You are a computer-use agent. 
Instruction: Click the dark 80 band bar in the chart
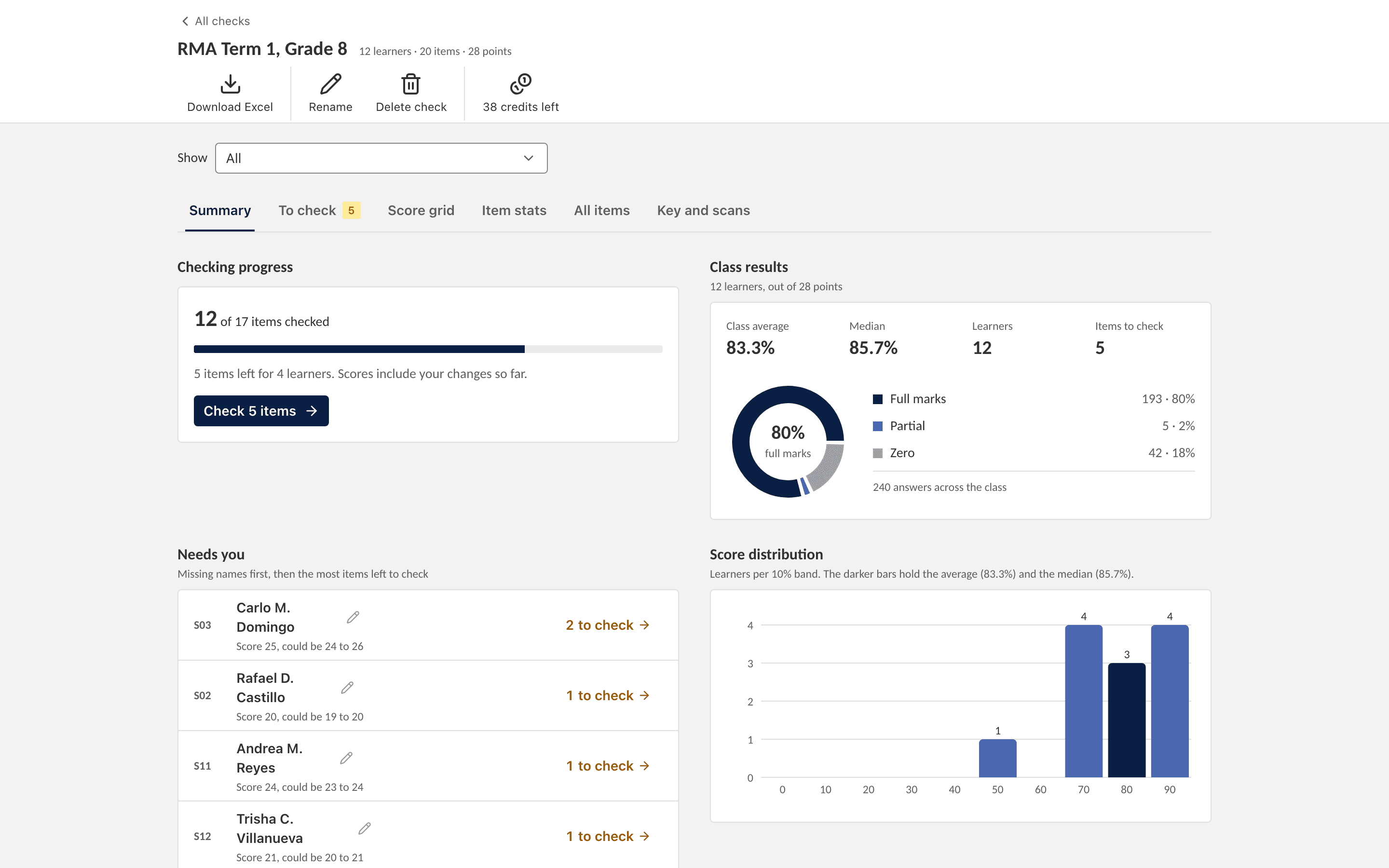(x=1127, y=720)
